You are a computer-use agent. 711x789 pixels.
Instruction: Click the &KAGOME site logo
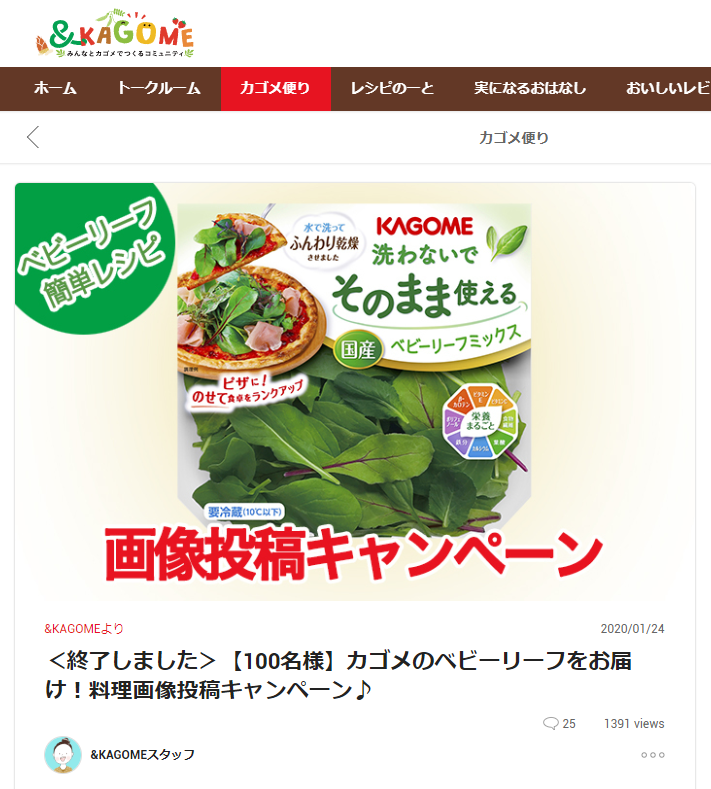click(x=115, y=33)
